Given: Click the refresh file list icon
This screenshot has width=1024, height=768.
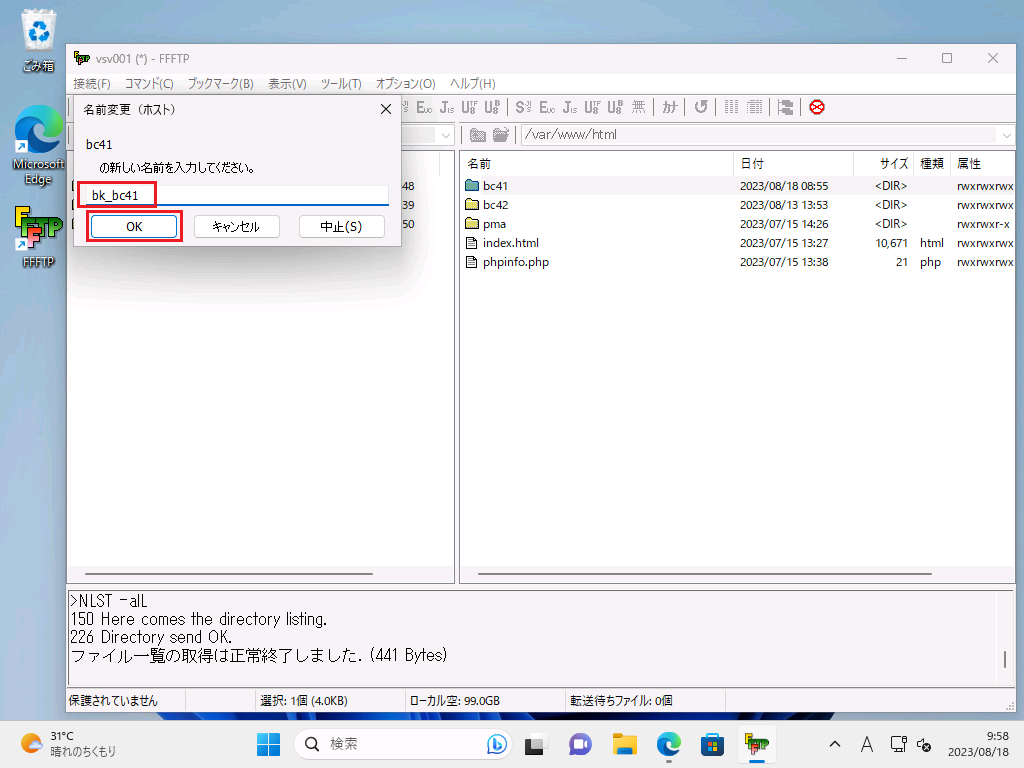Looking at the screenshot, I should [x=701, y=107].
